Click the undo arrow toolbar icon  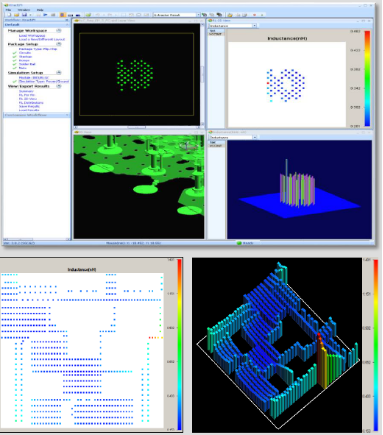(x=98, y=15)
